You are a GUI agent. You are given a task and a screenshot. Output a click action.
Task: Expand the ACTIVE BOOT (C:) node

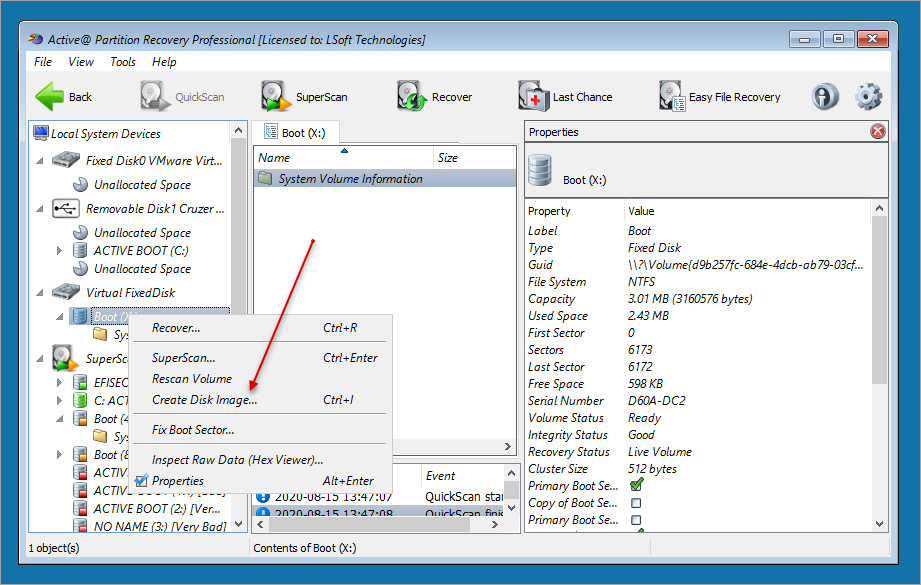[59, 251]
